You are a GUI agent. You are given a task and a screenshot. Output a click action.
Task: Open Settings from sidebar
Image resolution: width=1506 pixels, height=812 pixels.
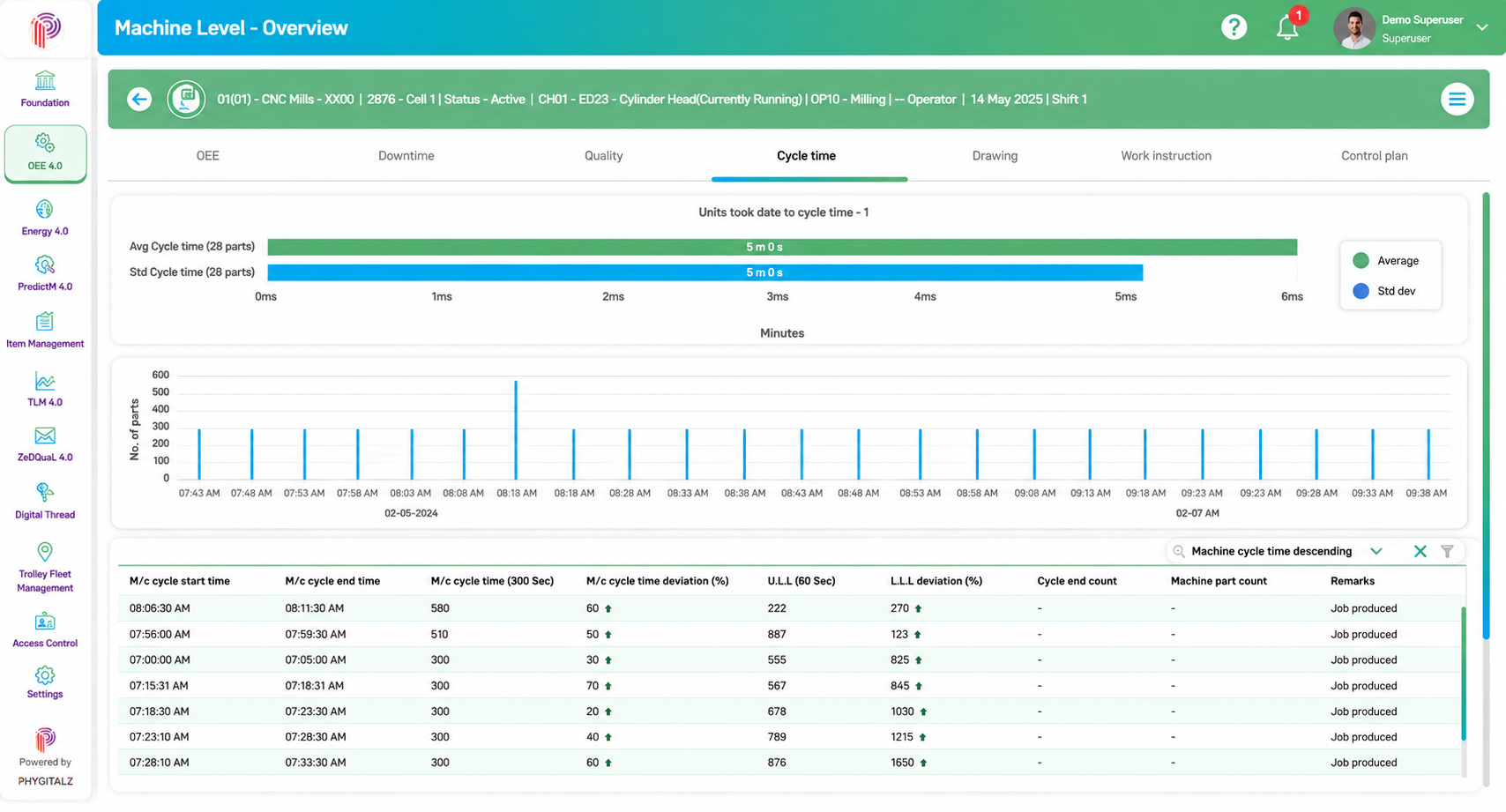click(x=45, y=682)
